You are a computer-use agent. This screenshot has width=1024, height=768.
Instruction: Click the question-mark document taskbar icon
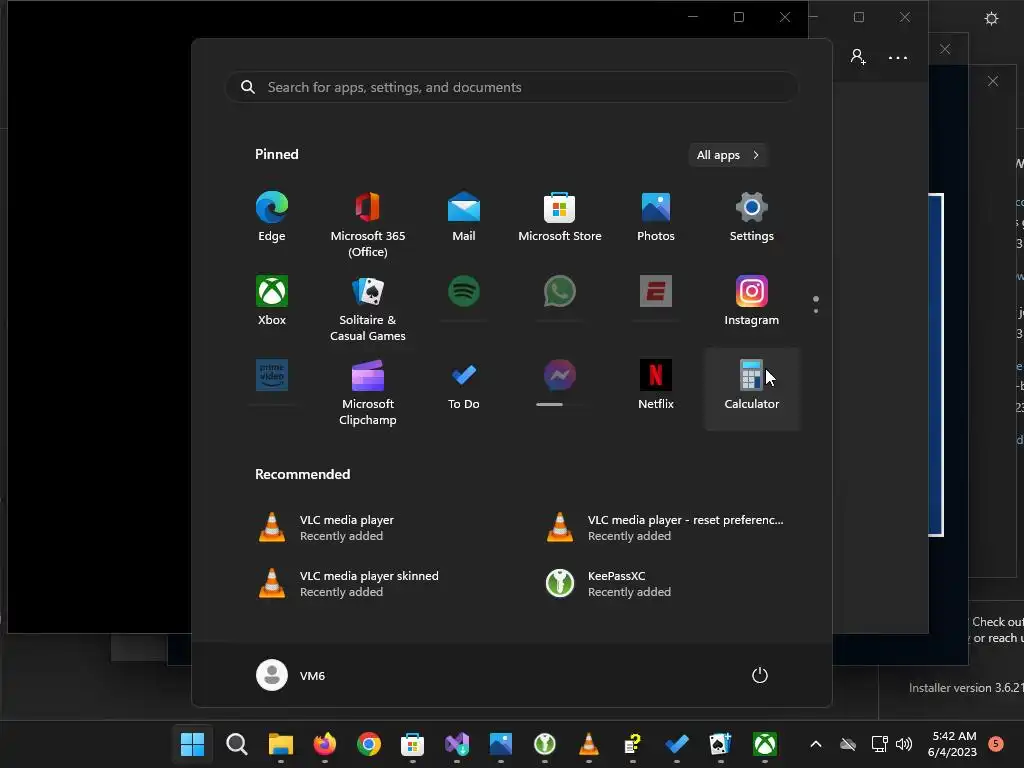pyautogui.click(x=633, y=744)
